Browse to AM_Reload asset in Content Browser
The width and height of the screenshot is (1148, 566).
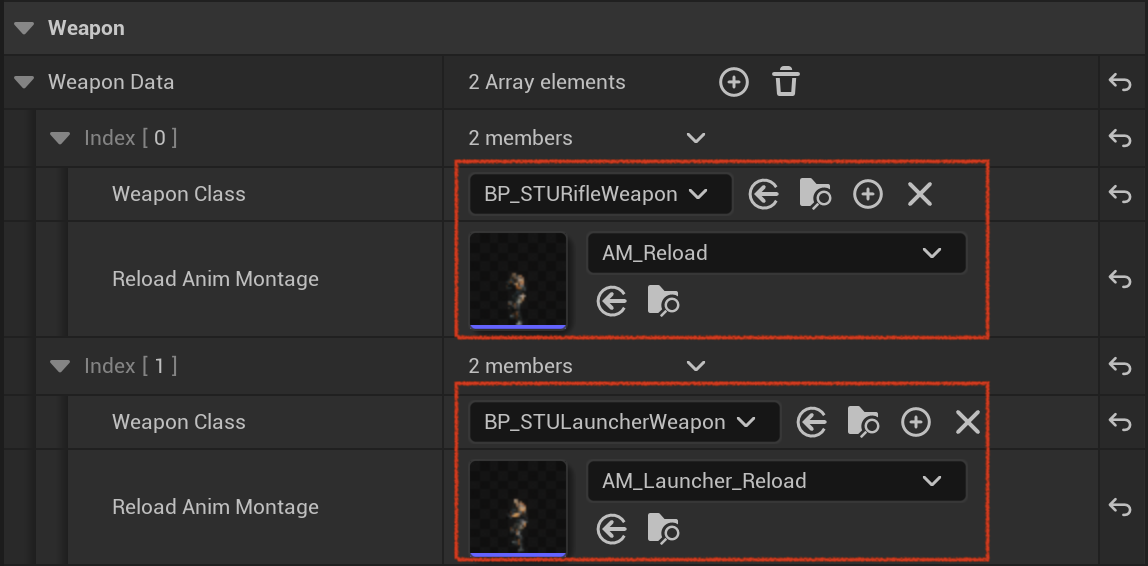coord(663,301)
